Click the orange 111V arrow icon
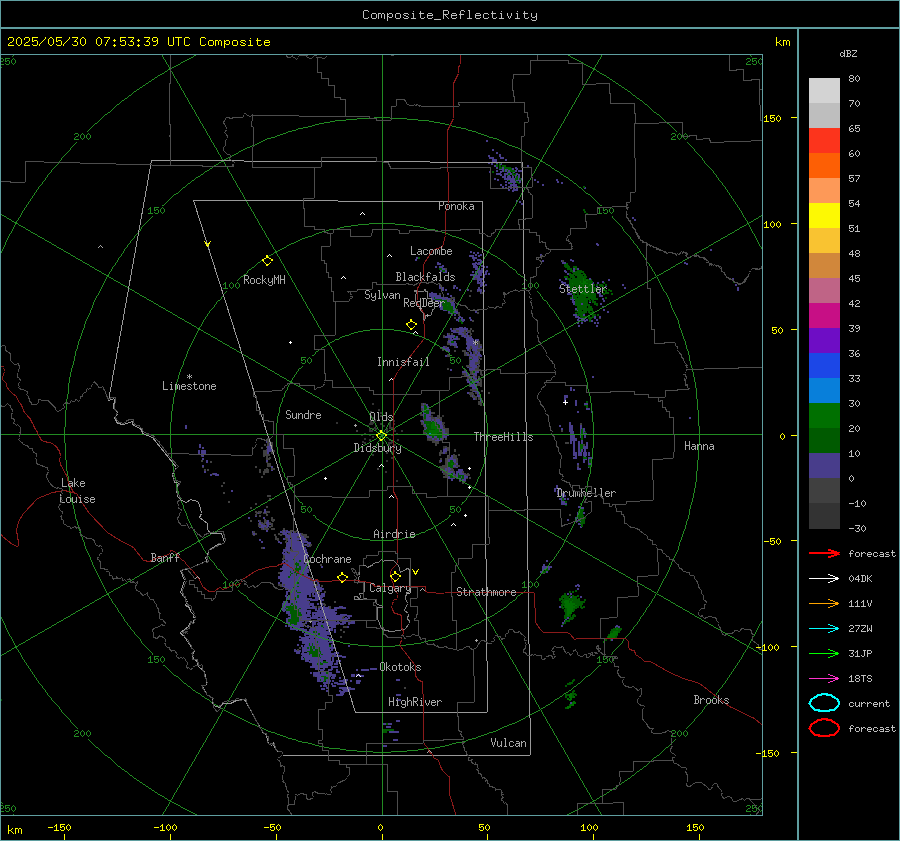The width and height of the screenshot is (900, 841). pos(824,603)
